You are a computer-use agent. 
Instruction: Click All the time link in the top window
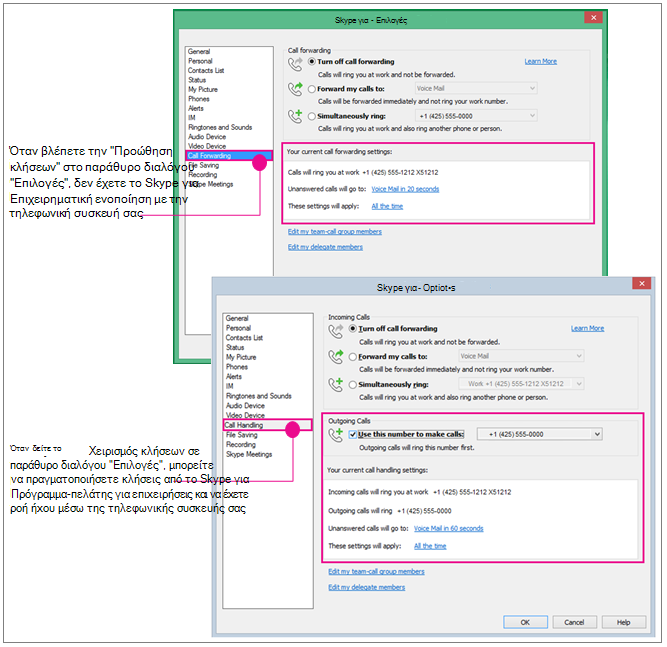[x=387, y=206]
